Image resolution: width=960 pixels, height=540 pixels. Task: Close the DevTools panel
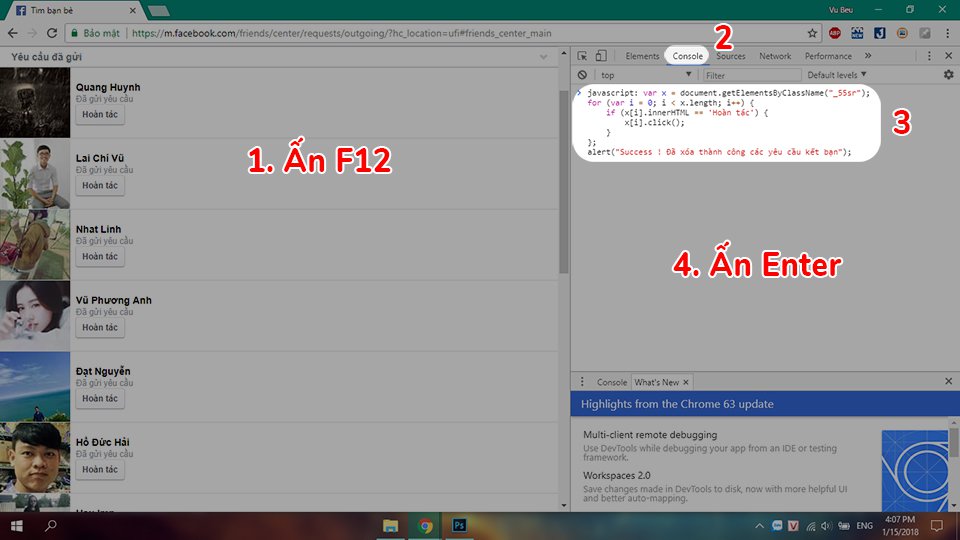948,56
